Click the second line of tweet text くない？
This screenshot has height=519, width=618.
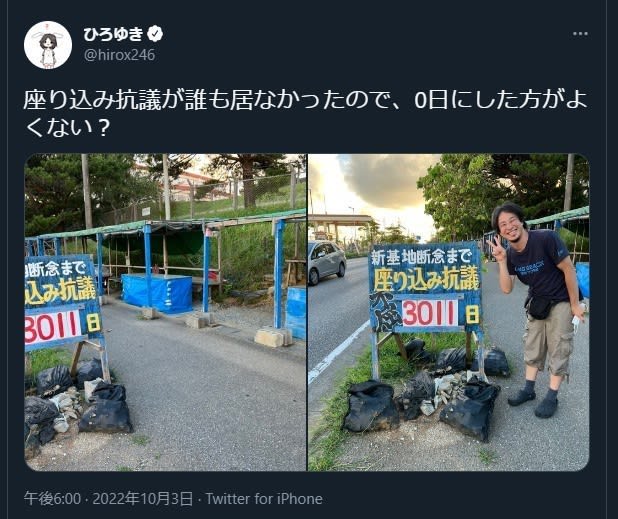coord(67,128)
